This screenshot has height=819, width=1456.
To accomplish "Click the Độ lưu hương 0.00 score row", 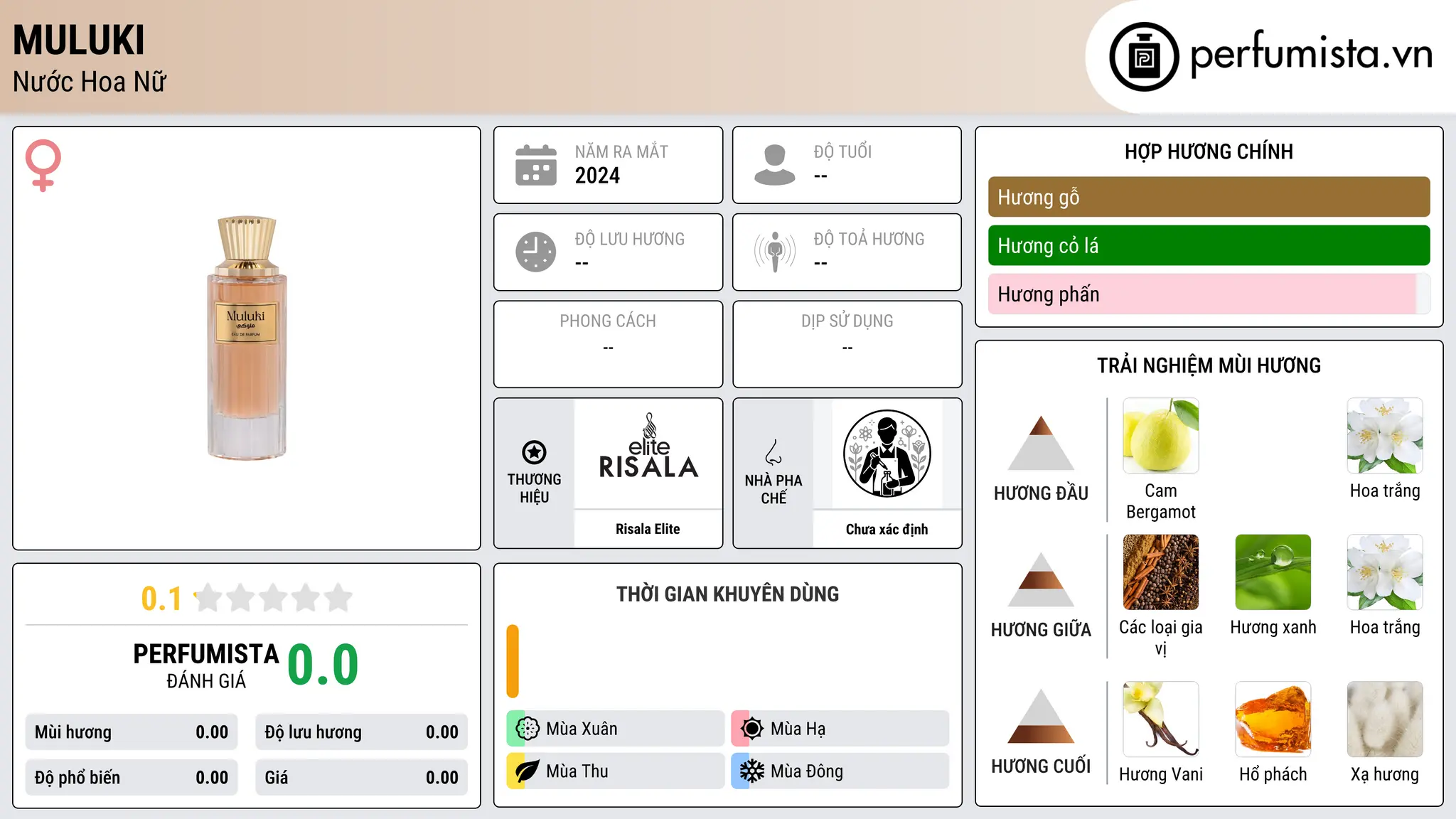I will coord(361,732).
